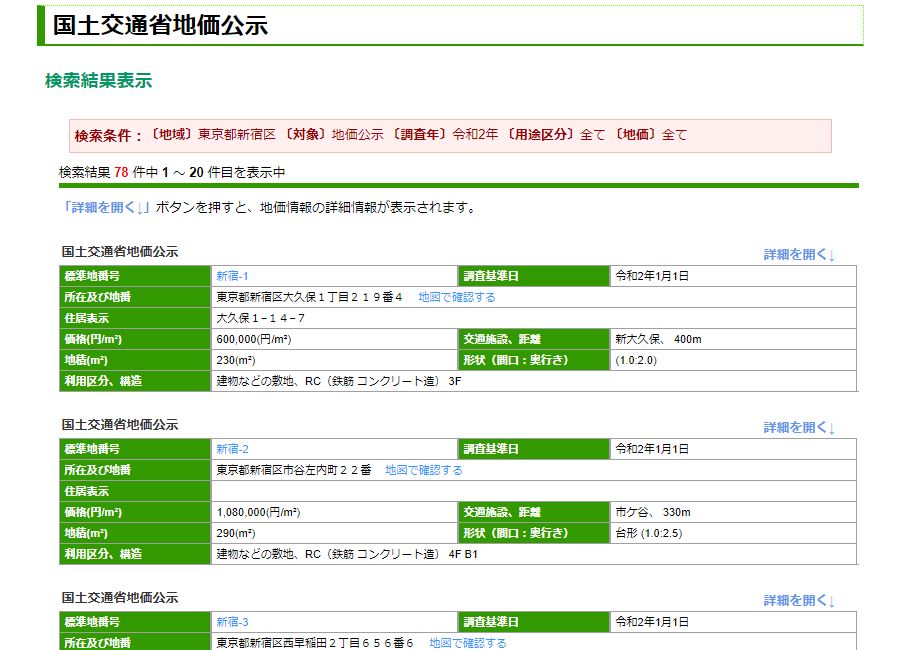Open the 新宿-1 standard land number link
Screen dimensions: 903x650
pyautogui.click(x=232, y=276)
